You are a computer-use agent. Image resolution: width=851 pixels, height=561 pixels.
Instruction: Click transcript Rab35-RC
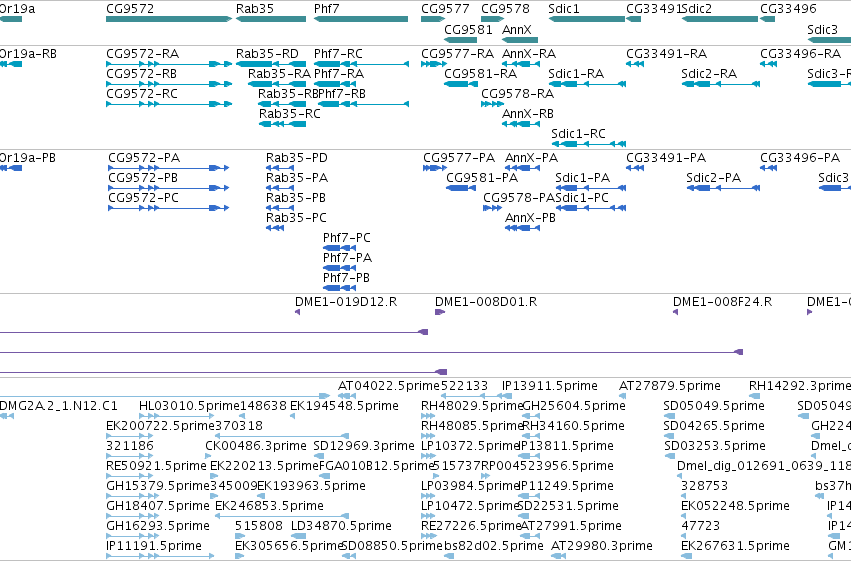pos(290,114)
